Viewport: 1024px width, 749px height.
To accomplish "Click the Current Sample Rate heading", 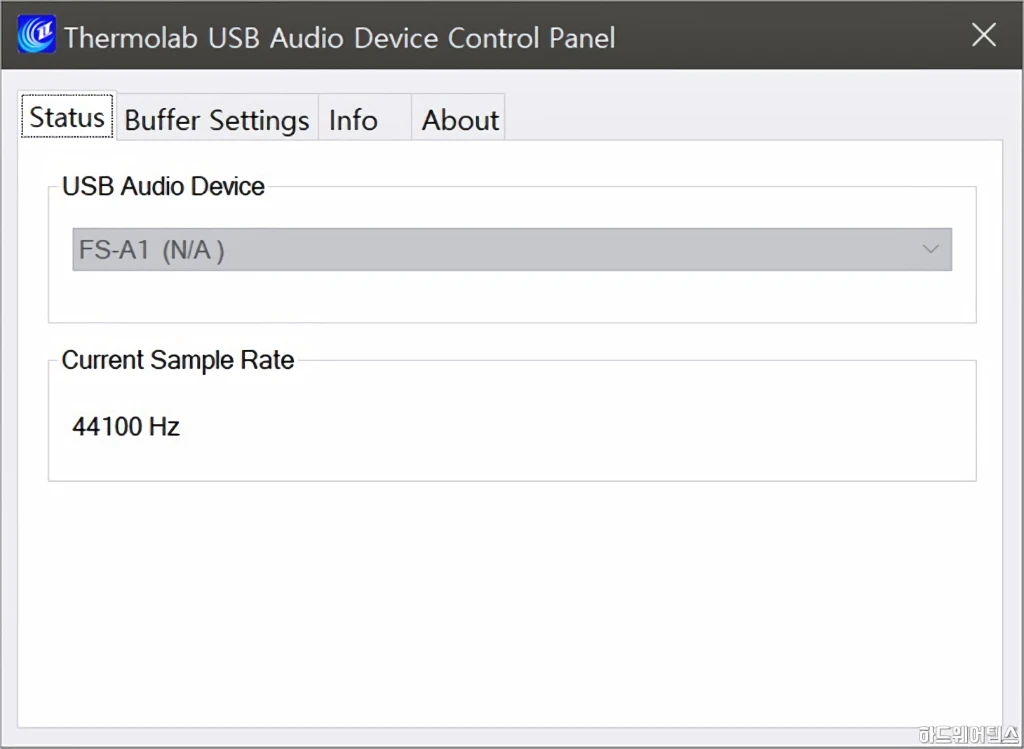I will tap(178, 360).
